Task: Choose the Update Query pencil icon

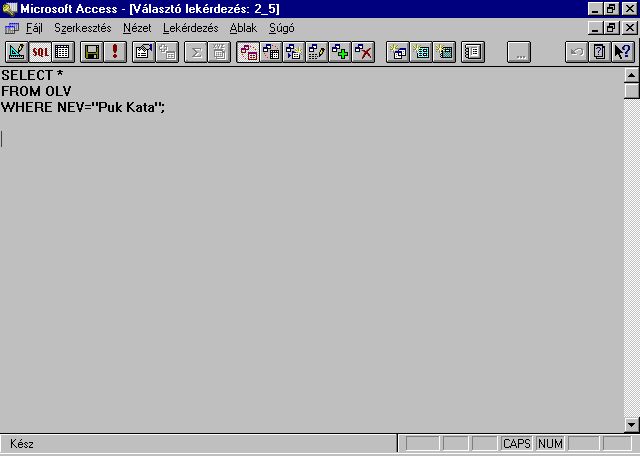Action: (317, 52)
